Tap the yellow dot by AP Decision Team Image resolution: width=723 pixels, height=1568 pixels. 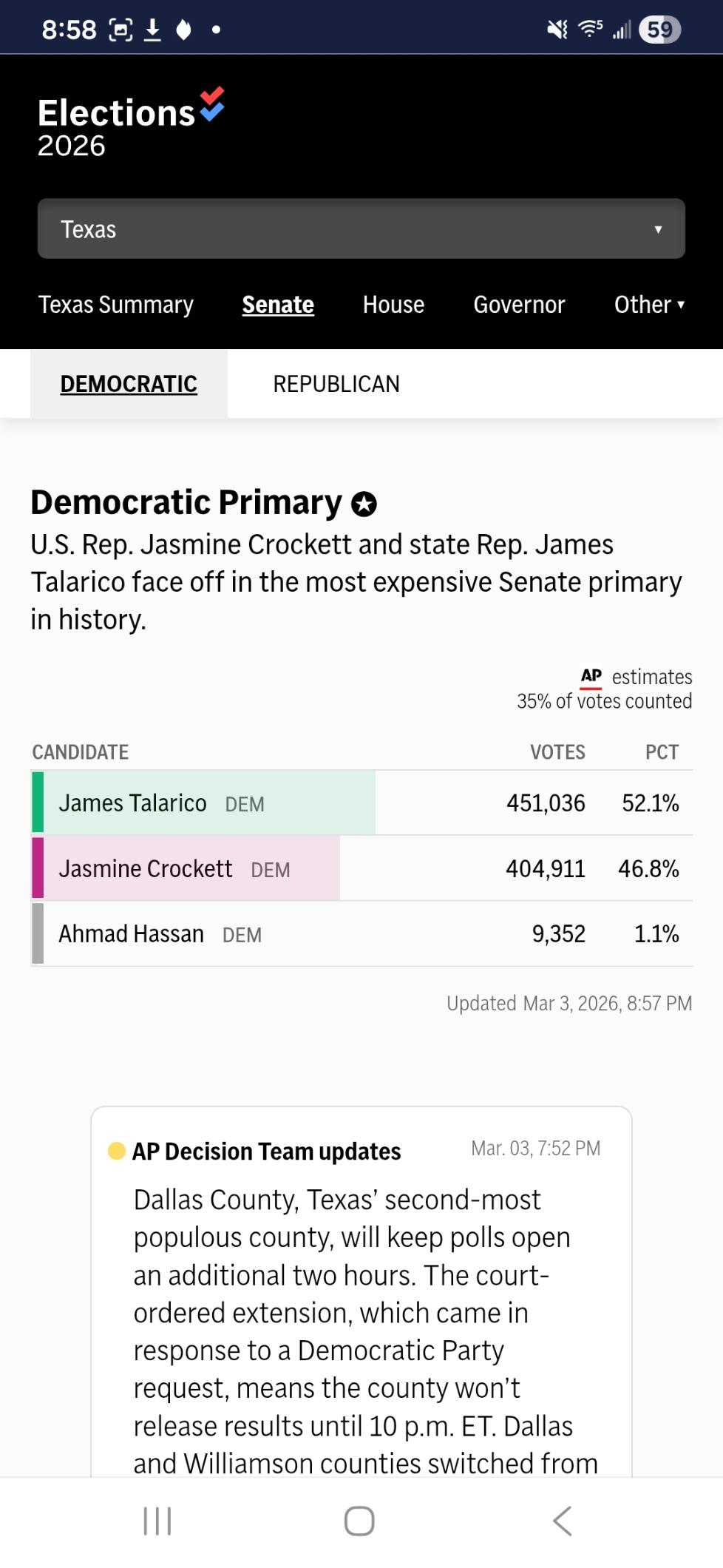point(117,1151)
